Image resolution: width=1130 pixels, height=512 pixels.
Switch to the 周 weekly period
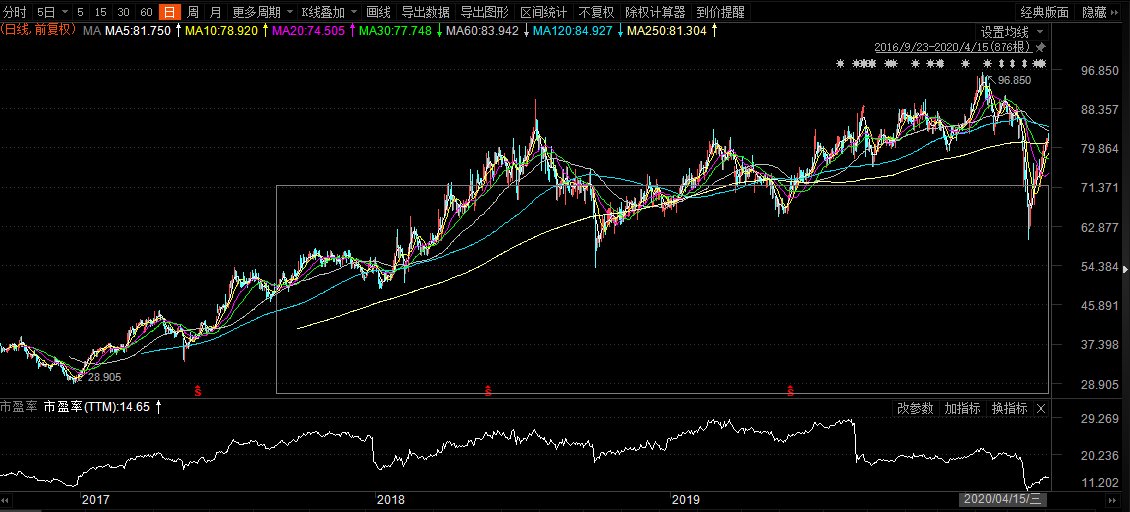click(x=192, y=13)
